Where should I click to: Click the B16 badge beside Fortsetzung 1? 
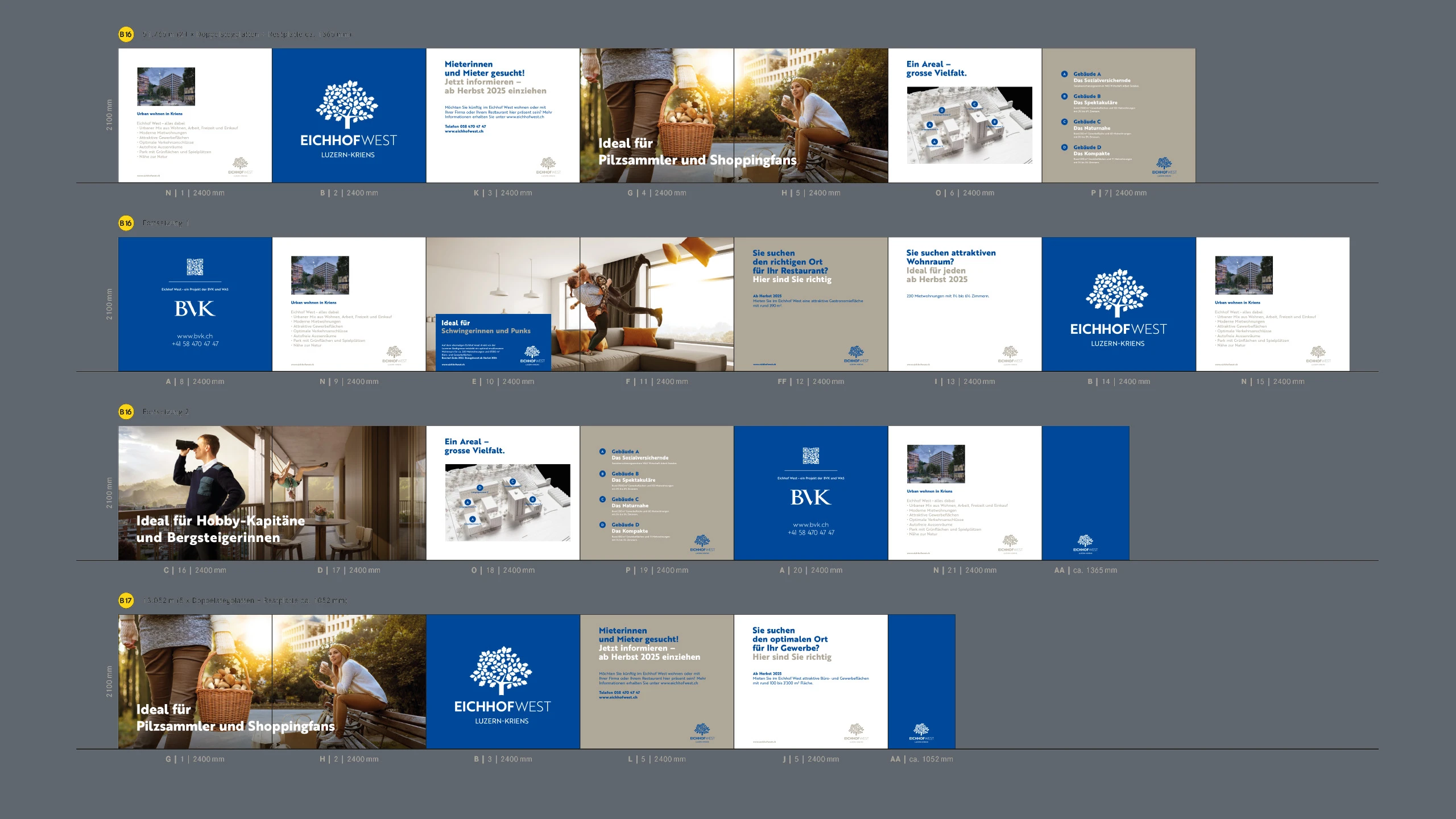click(126, 223)
